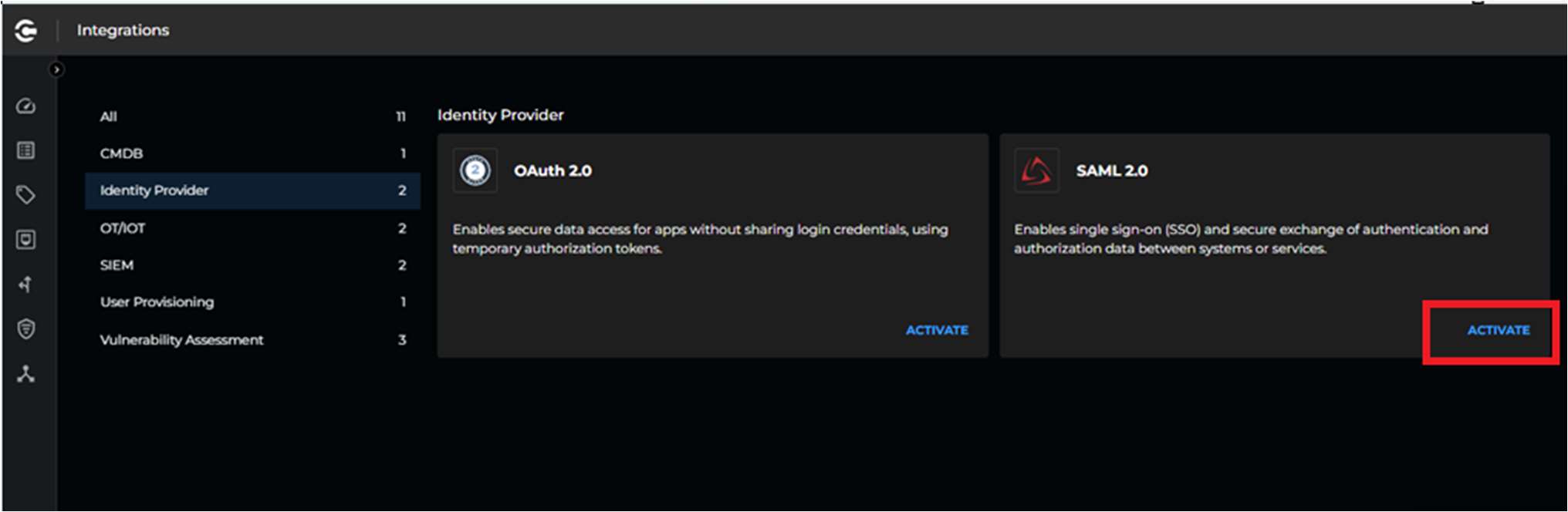Open the tag icon in sidebar

tap(25, 195)
